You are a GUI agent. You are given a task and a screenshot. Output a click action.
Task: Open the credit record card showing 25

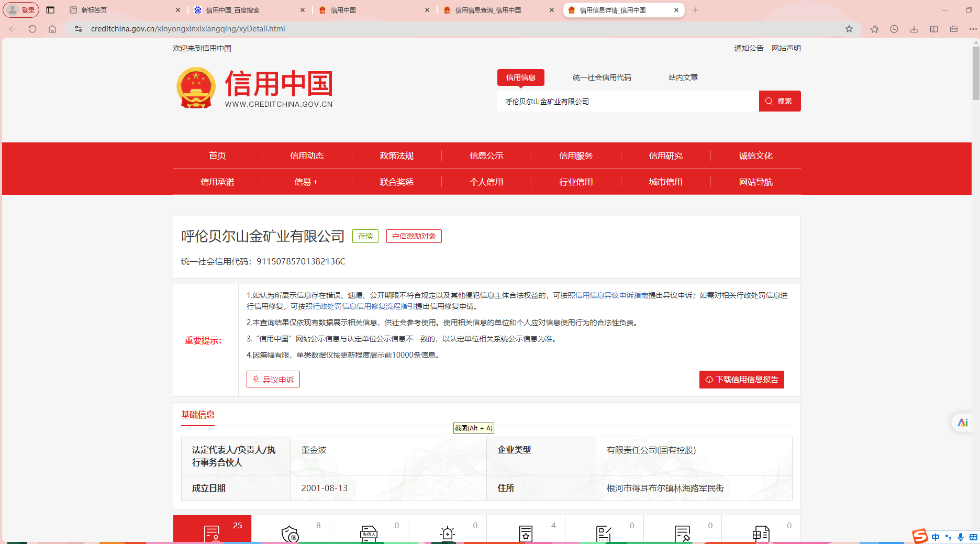[x=212, y=528]
